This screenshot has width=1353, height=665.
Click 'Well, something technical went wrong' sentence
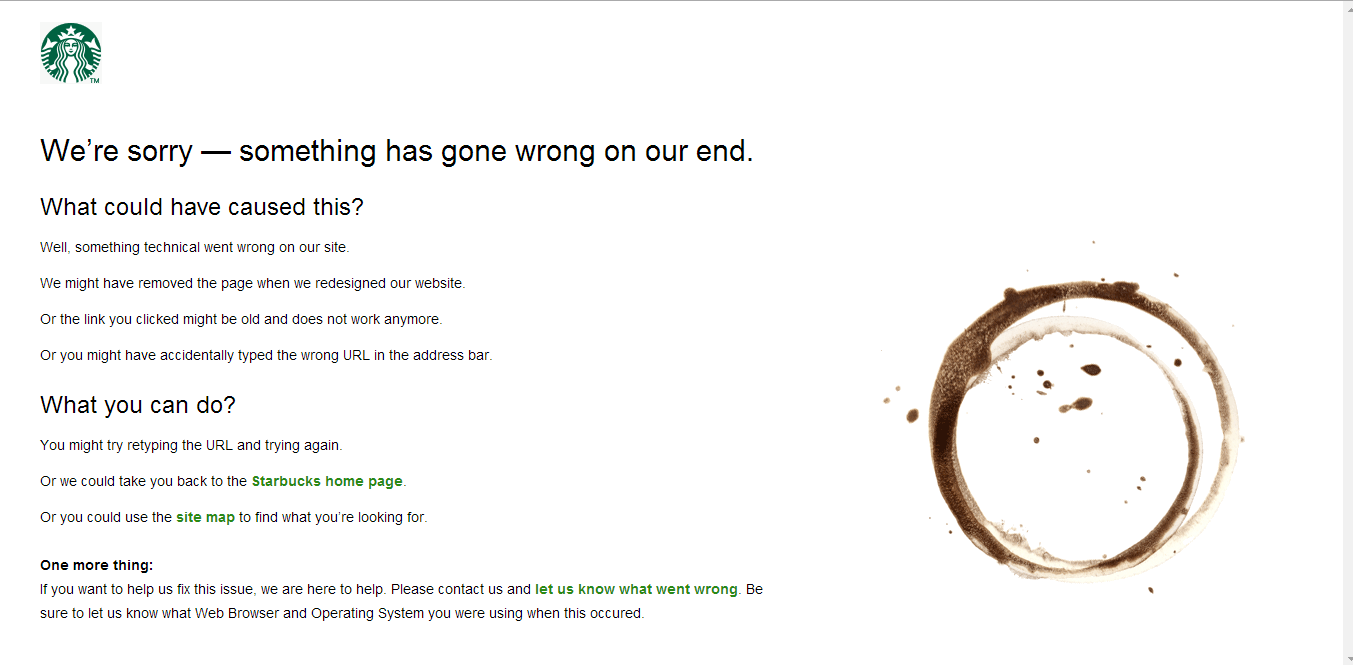(194, 247)
